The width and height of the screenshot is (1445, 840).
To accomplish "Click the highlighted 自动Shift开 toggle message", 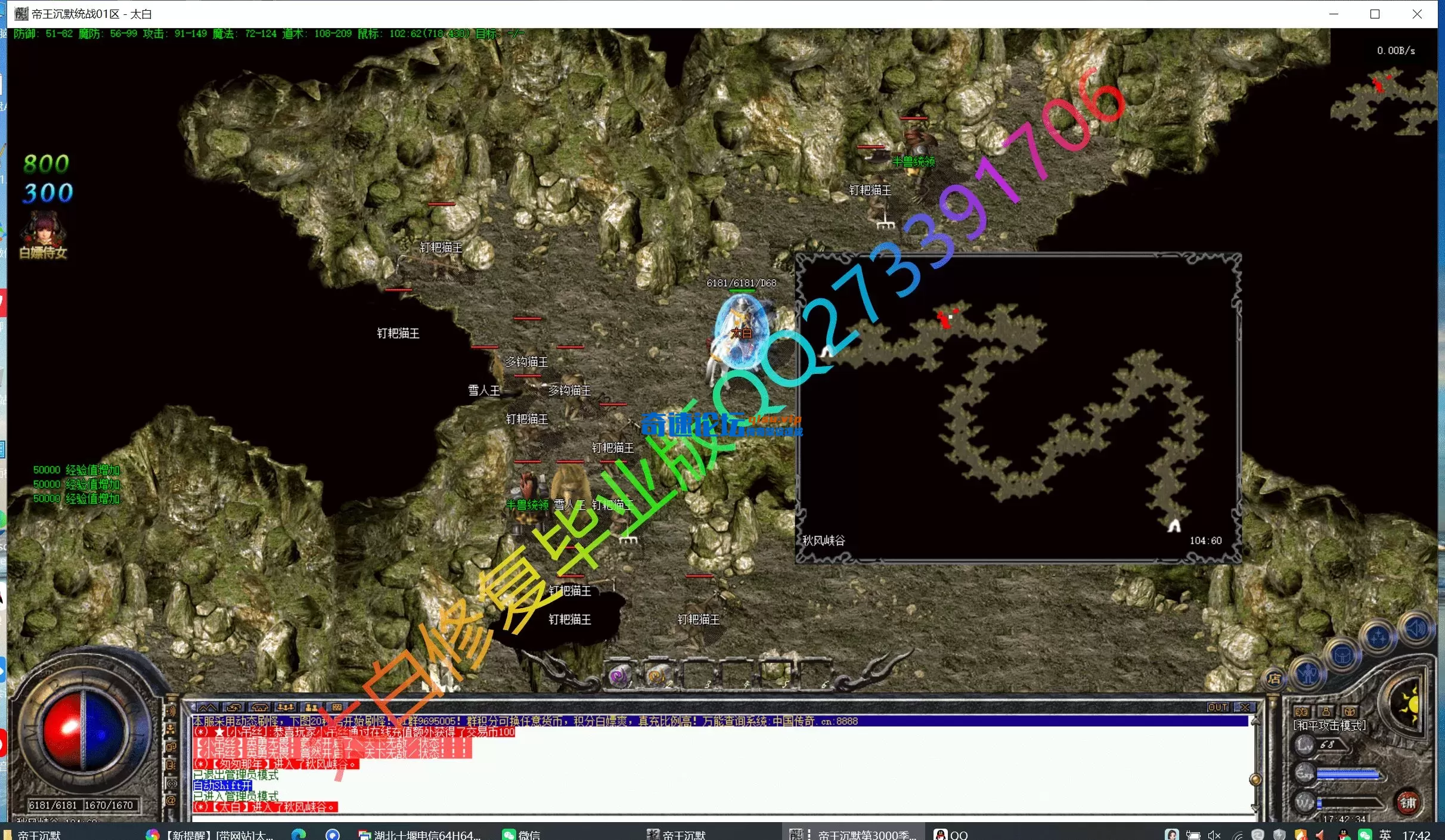I will (222, 786).
